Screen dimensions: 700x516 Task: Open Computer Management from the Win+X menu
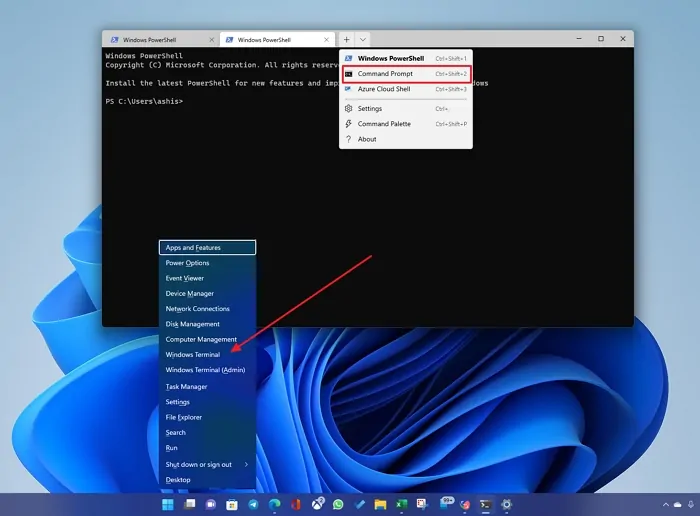(207, 339)
